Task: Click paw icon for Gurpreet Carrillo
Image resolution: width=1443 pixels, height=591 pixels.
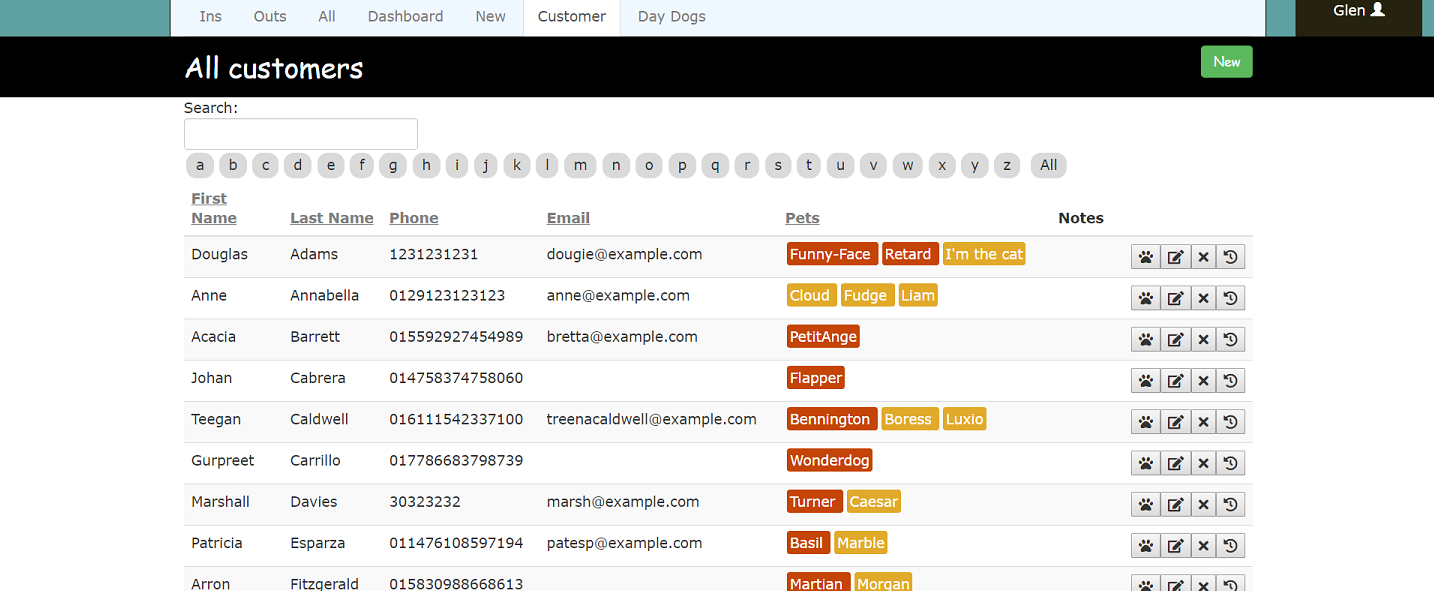Action: coord(1146,463)
